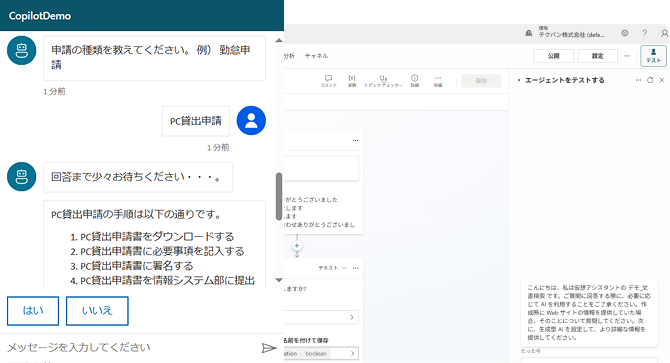Open the account profile icon
The width and height of the screenshot is (670, 363).
coord(664,33)
